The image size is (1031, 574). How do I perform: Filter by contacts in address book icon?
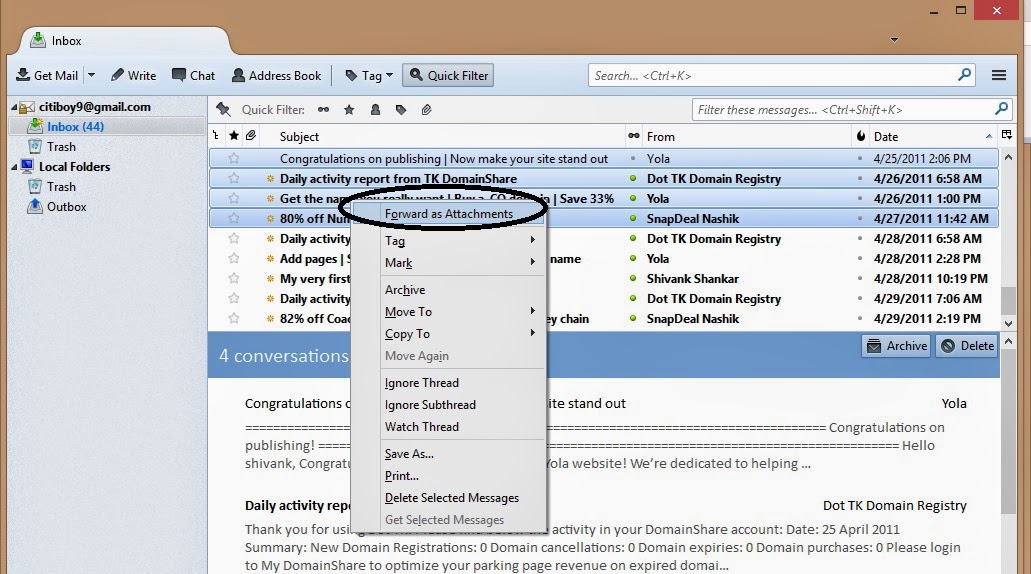pyautogui.click(x=375, y=110)
